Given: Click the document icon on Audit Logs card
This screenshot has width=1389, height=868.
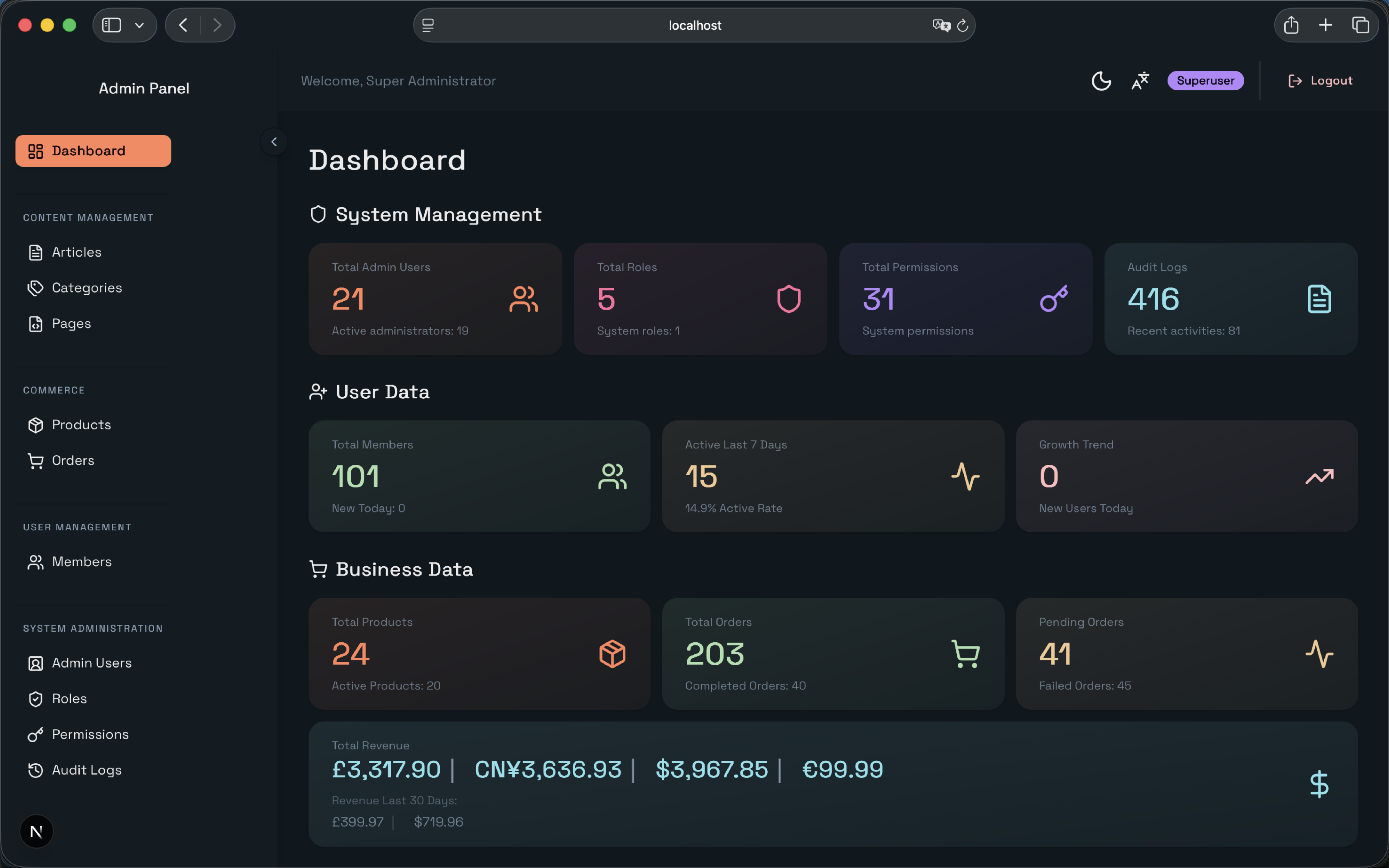Looking at the screenshot, I should [x=1319, y=299].
